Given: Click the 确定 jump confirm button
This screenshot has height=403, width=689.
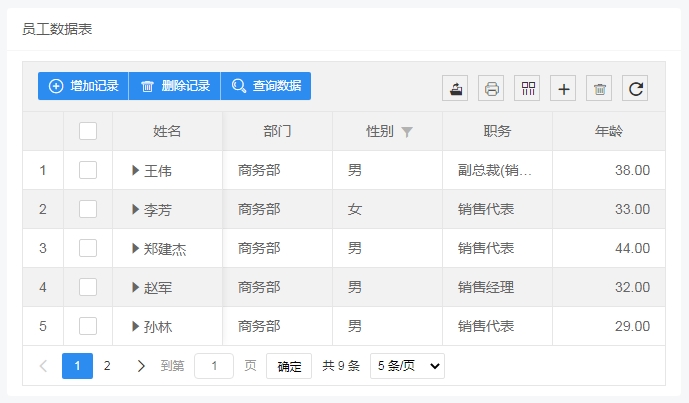Looking at the screenshot, I should tap(289, 366).
